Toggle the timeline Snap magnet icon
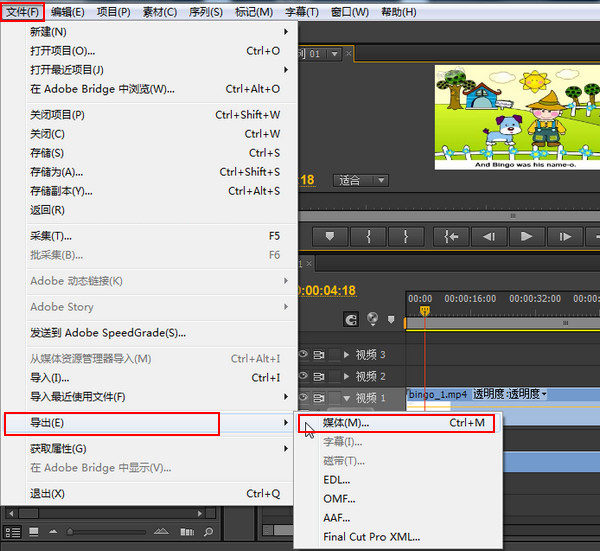The width and height of the screenshot is (600, 551). pos(351,320)
